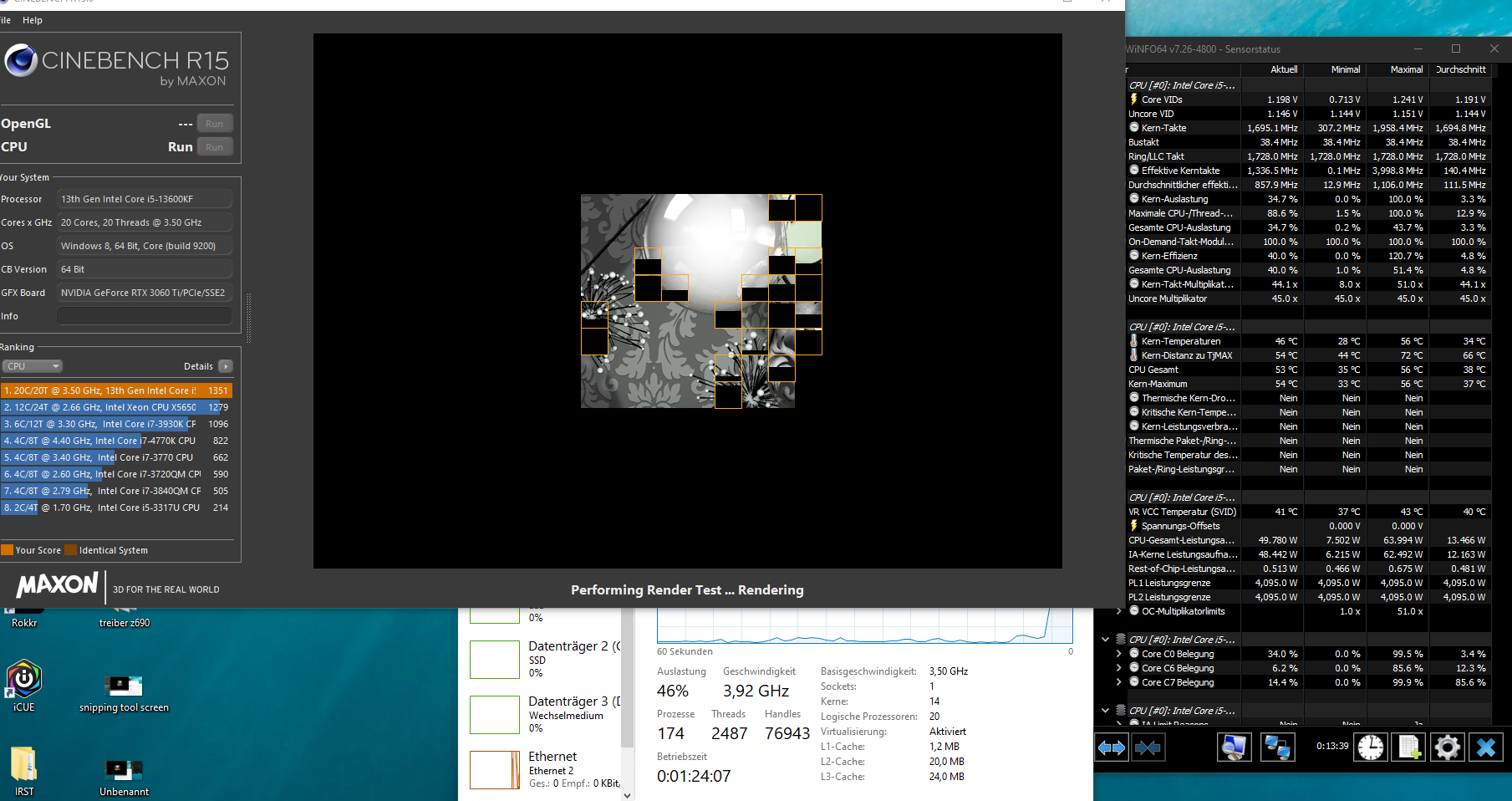Click the Minimal column header in HWiNFO
The width and height of the screenshot is (1512, 801).
tap(1335, 69)
